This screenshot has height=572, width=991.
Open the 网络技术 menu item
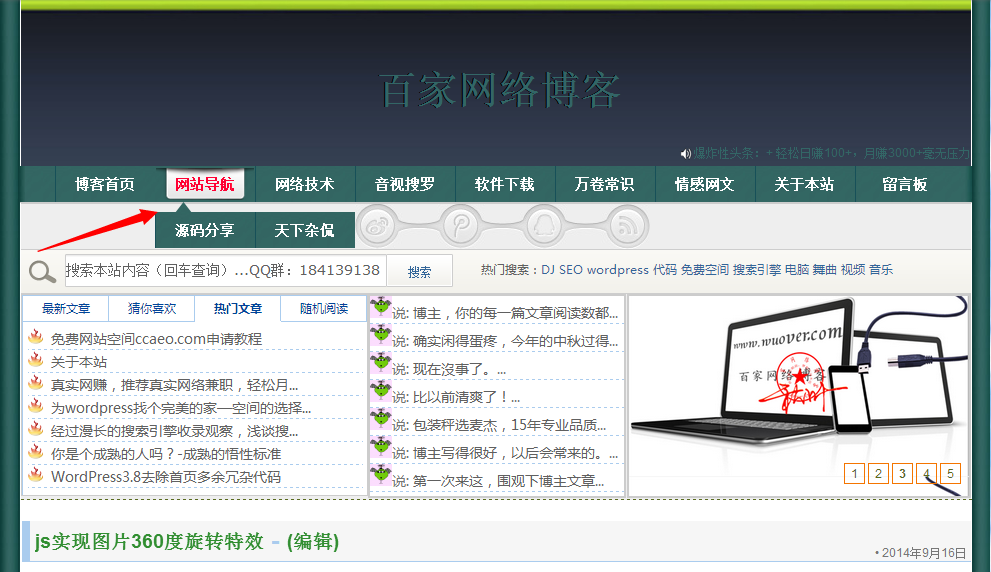tap(305, 185)
